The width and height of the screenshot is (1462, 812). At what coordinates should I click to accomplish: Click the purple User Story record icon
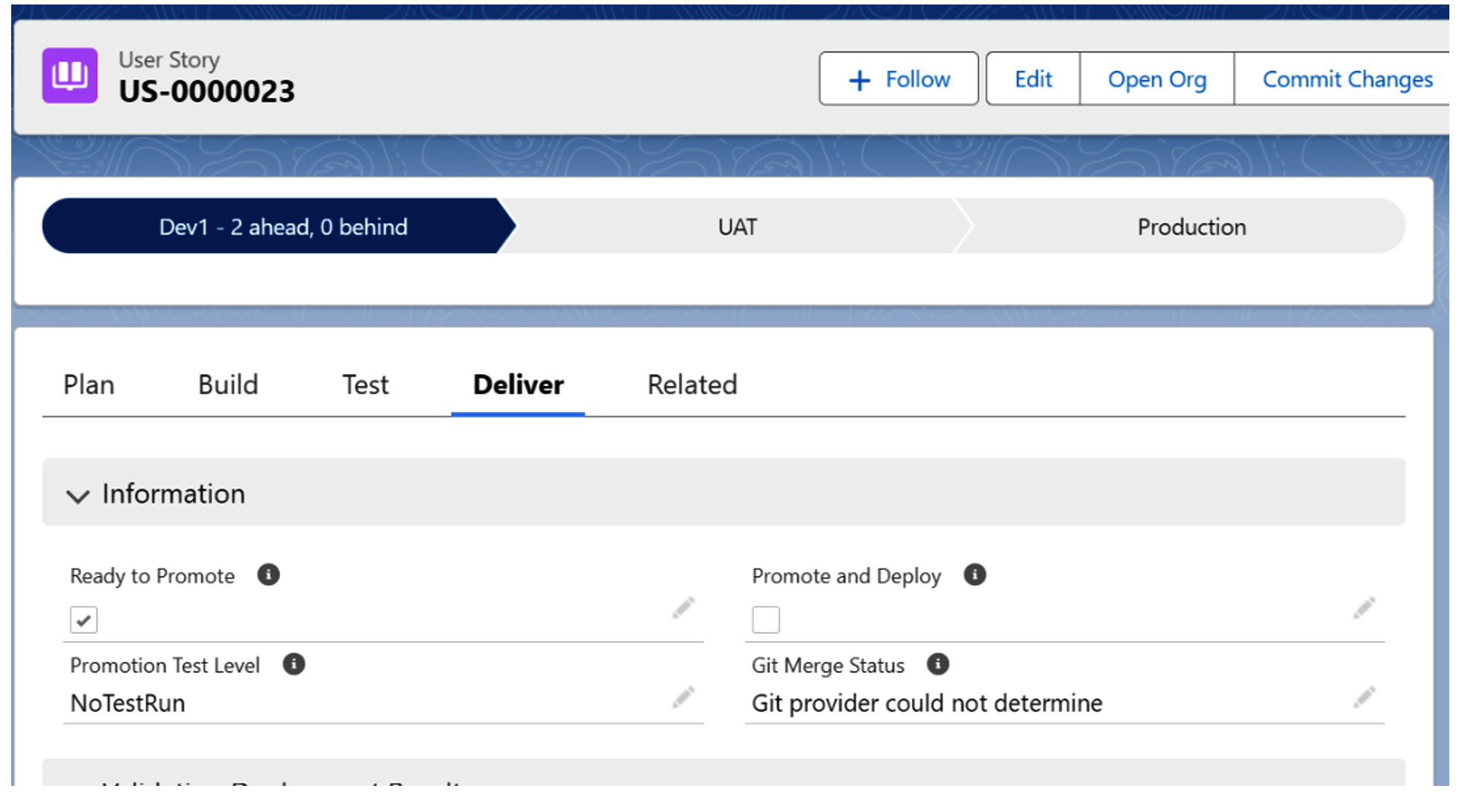69,75
